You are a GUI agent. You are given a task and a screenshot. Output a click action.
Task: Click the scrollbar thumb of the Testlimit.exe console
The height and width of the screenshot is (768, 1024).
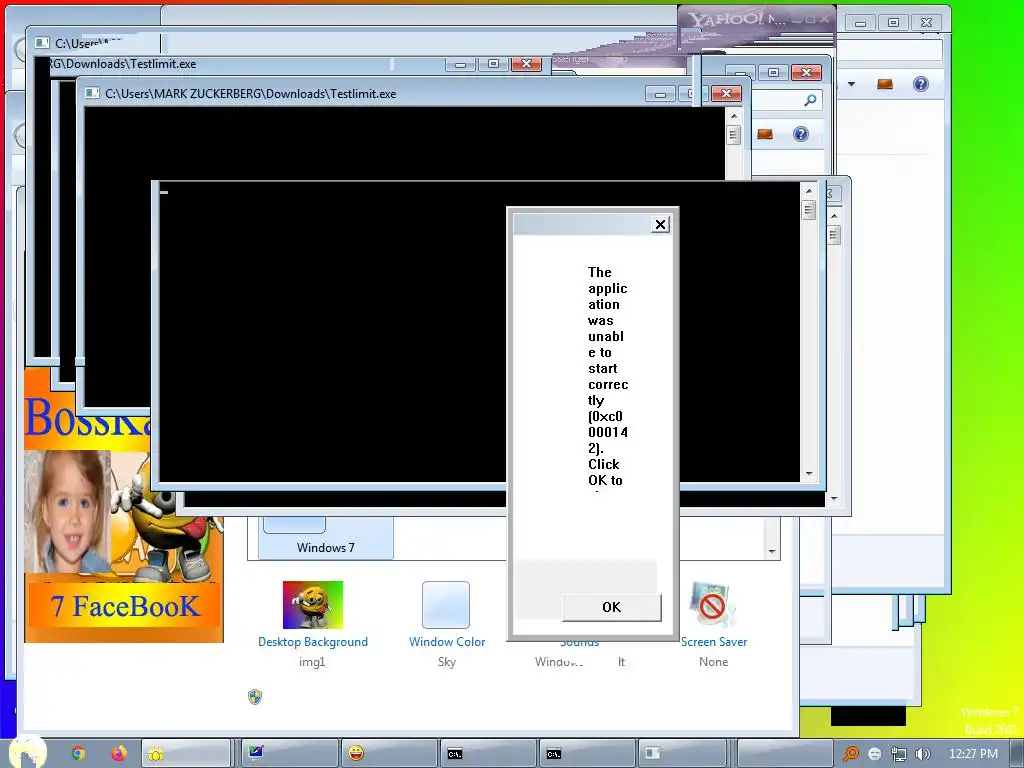[734, 135]
